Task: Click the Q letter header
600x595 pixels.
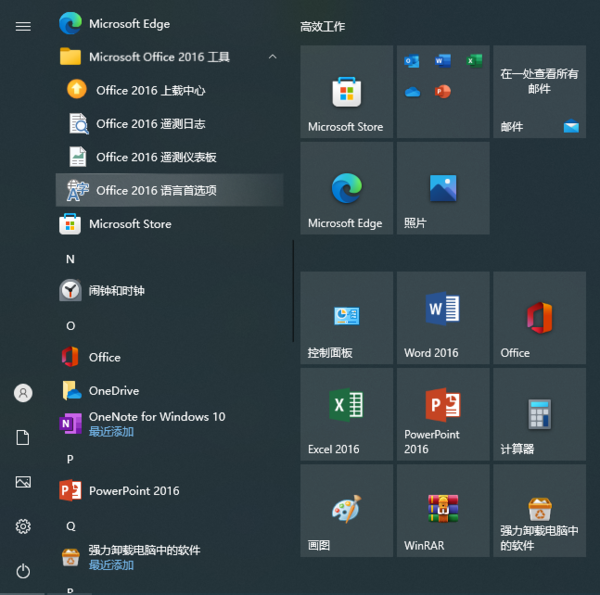Action: tap(70, 526)
